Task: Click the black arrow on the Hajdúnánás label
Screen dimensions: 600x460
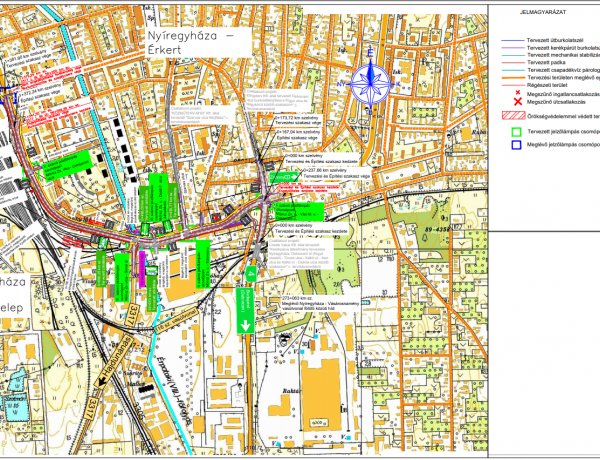Action: click(x=102, y=382)
